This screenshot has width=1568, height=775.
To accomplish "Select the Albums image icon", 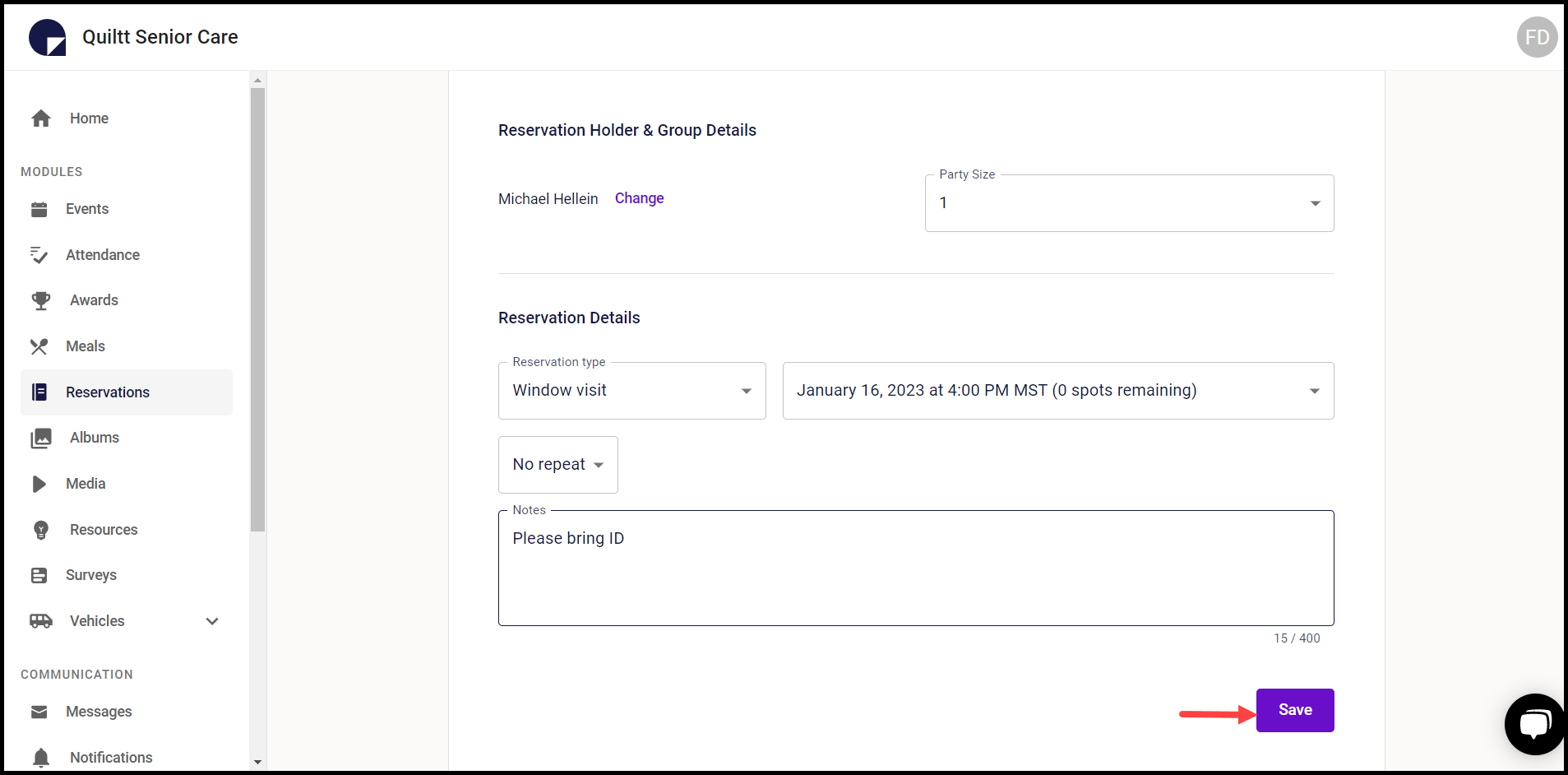I will click(x=40, y=438).
